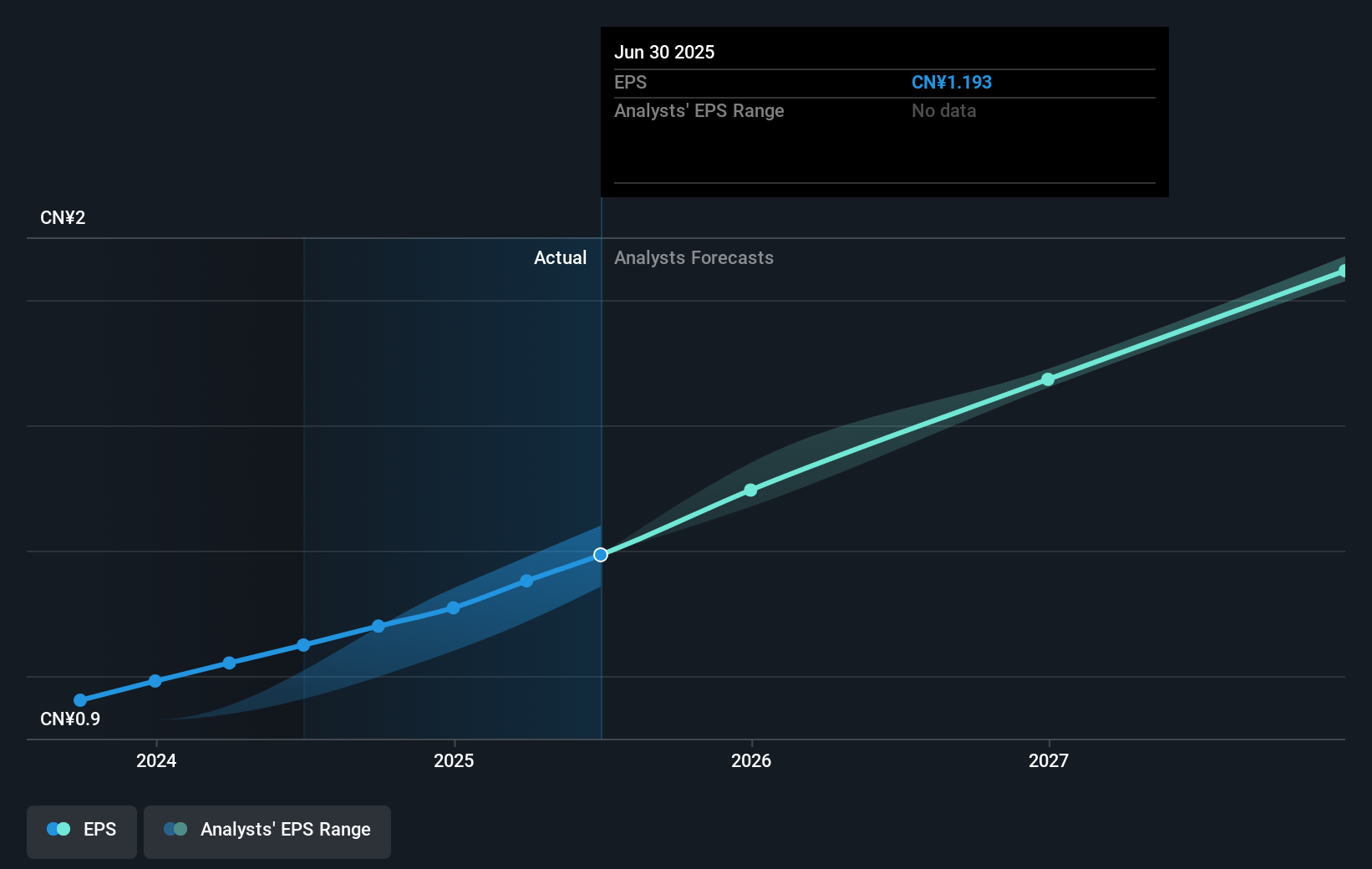Select the 2024 year label on the axis

click(x=155, y=760)
